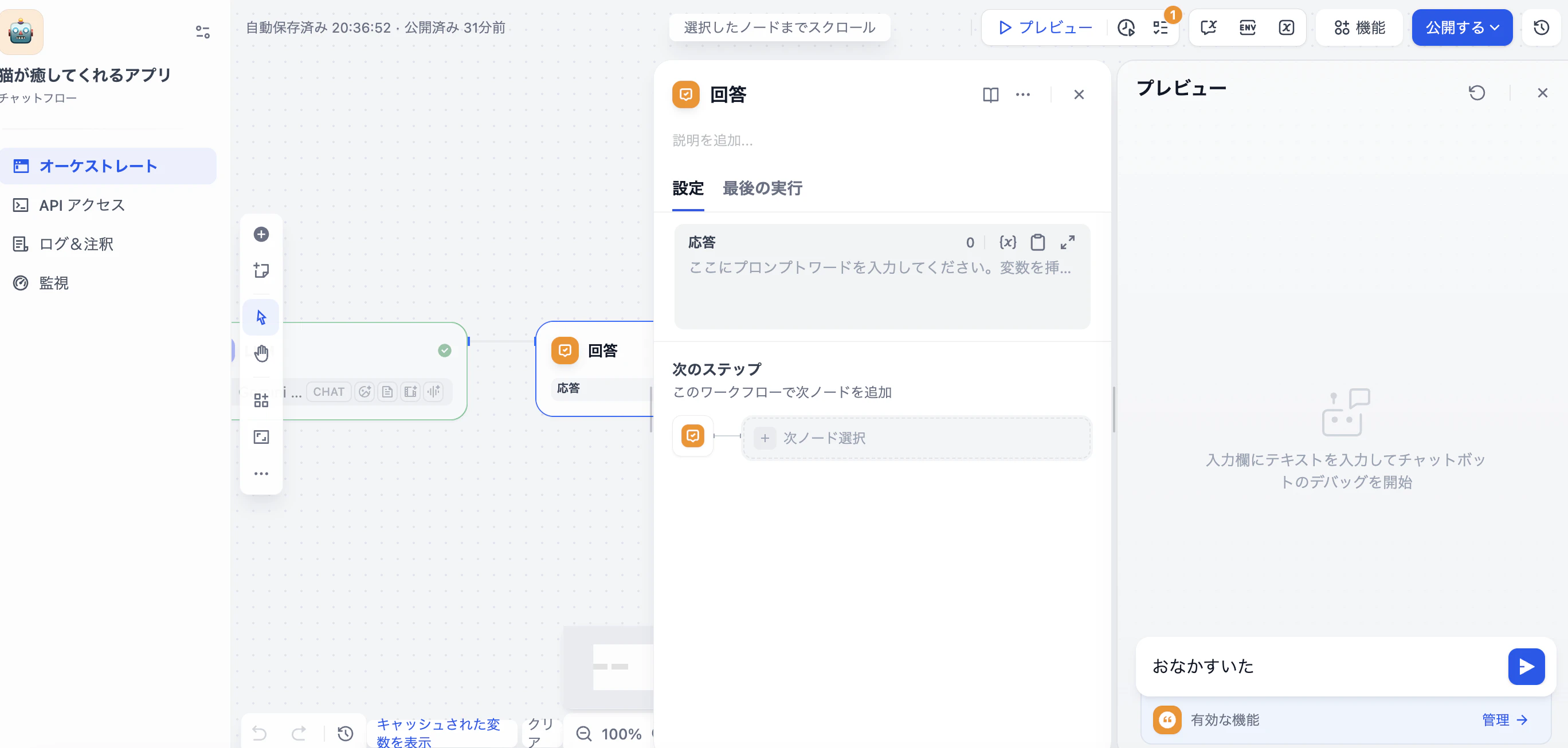The height and width of the screenshot is (748, 1568).
Task: Send the preview chat message
Action: coord(1526,667)
